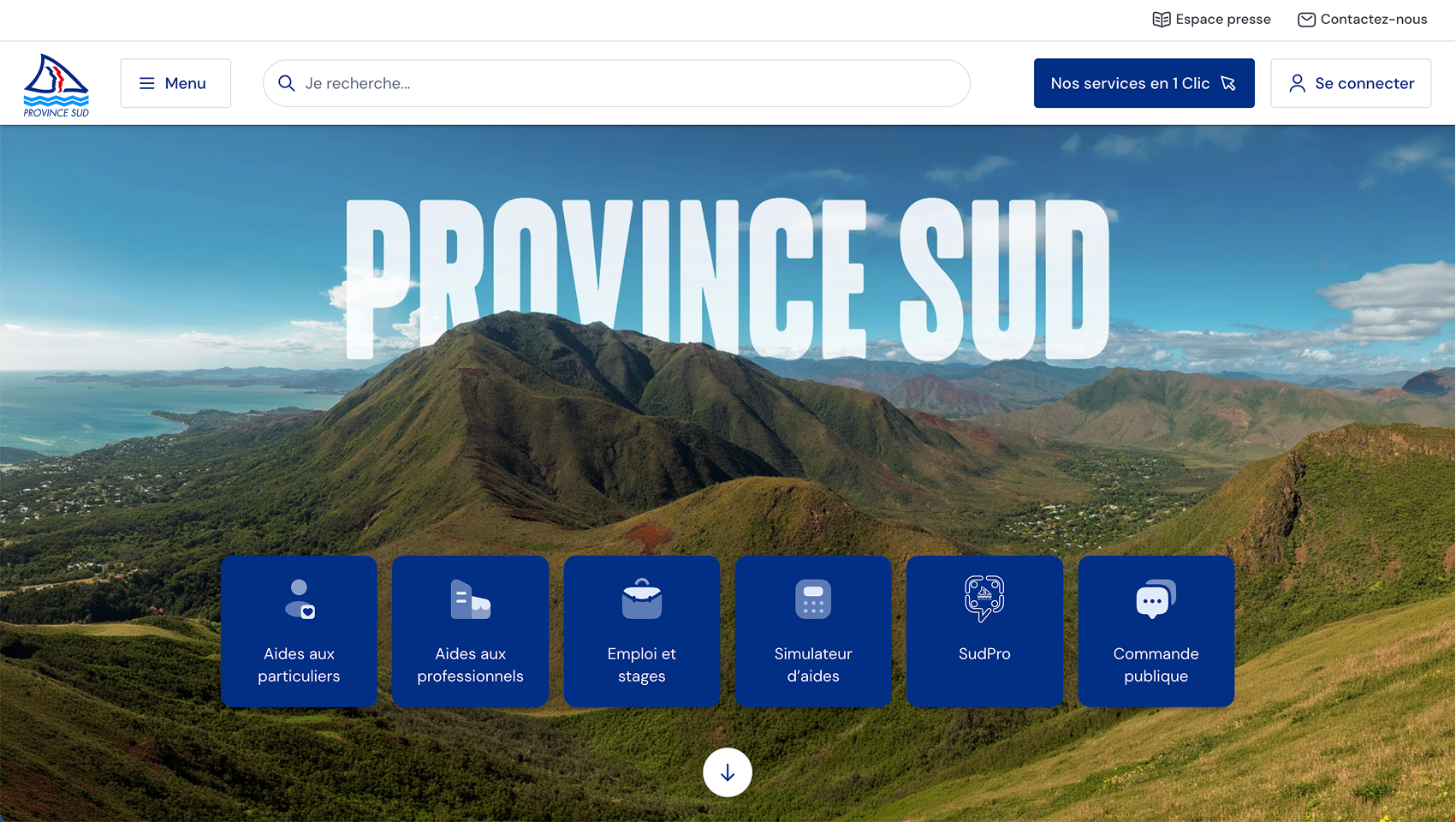Open the 'Contactez-nous' link
The image size is (1456, 822).
tap(1362, 19)
